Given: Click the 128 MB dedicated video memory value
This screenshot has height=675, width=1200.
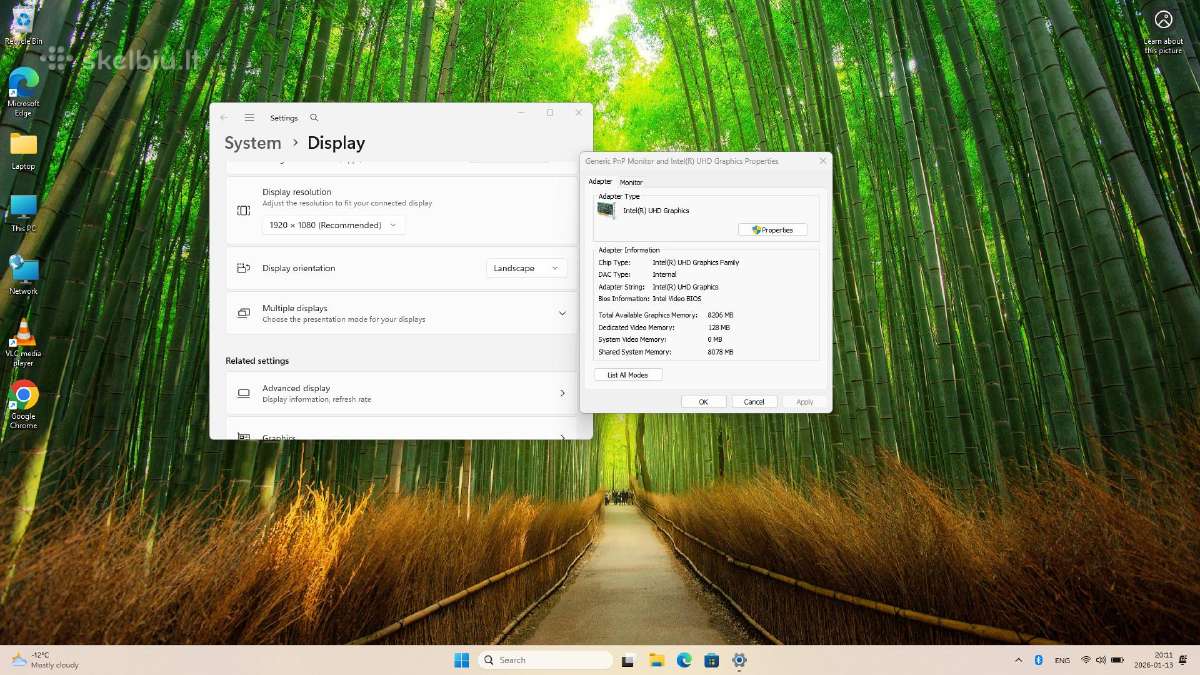Looking at the screenshot, I should point(718,327).
